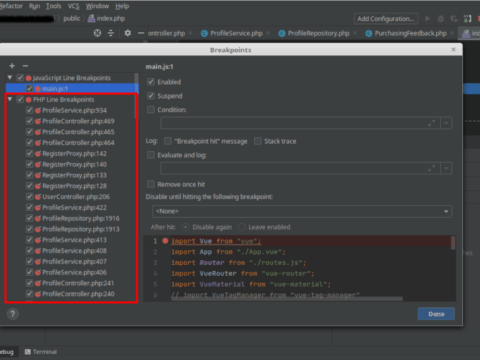Click the run with coverage icon
480x360 pixels.
click(454, 19)
